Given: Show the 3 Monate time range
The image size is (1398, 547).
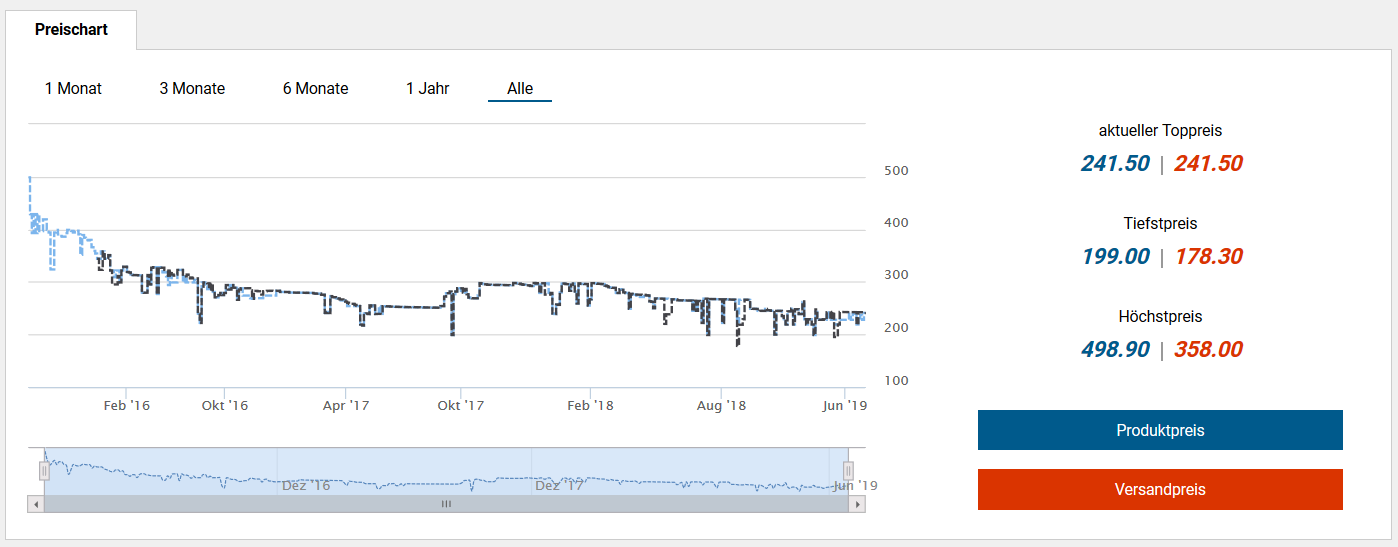Looking at the screenshot, I should (192, 89).
